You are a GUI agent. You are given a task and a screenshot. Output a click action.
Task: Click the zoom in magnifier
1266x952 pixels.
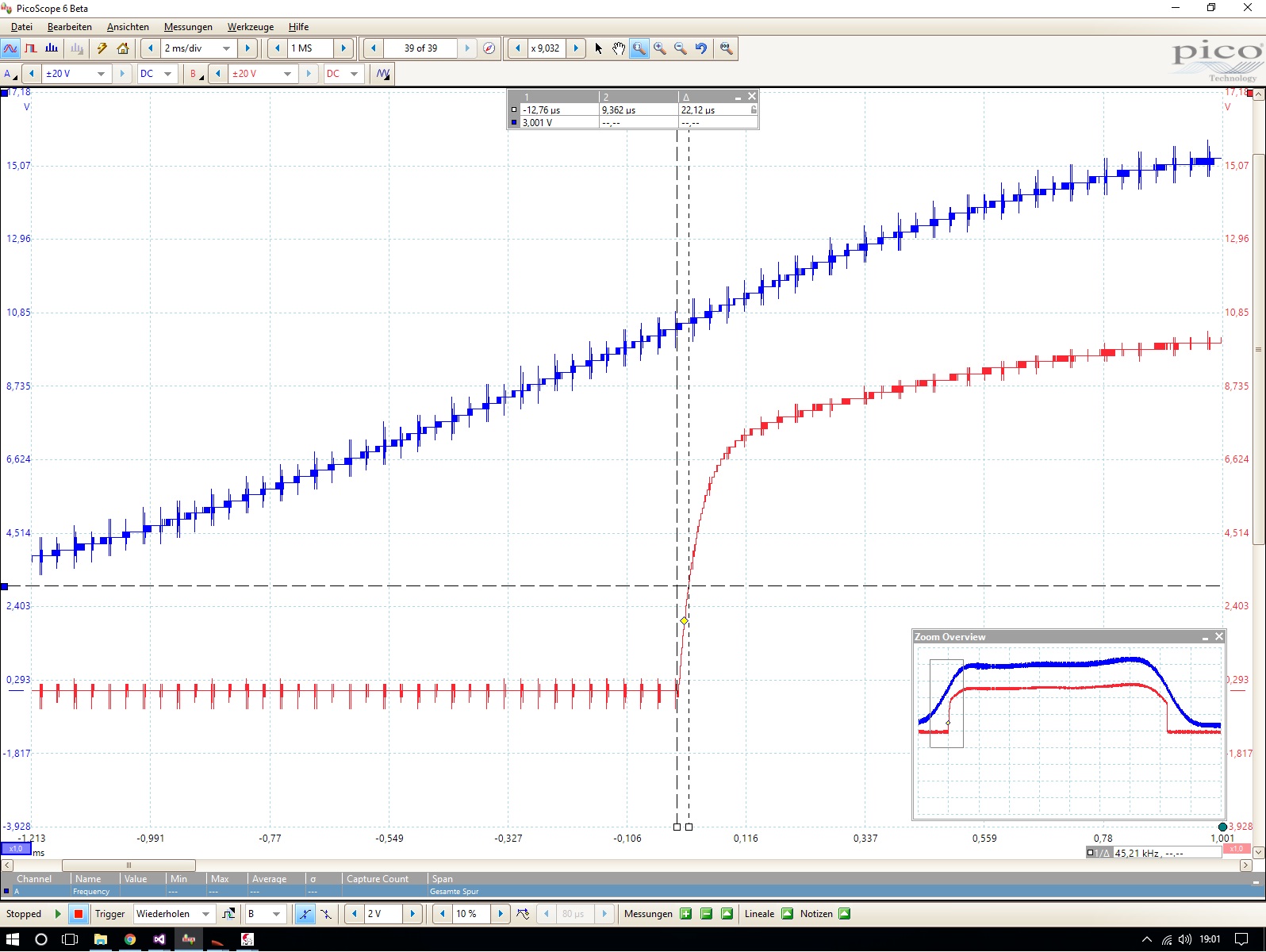[x=660, y=48]
